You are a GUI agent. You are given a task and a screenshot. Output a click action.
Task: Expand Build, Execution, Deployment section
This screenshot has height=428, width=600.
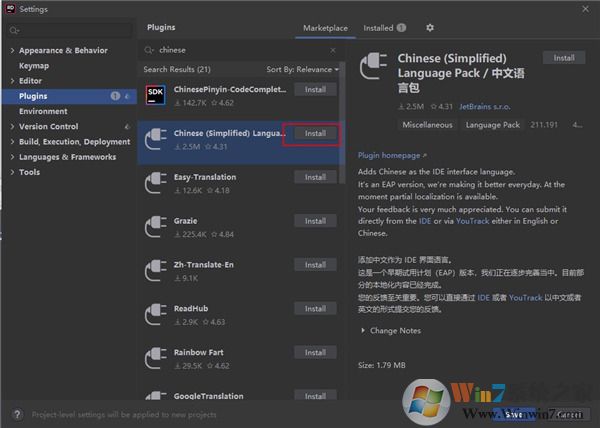coord(12,142)
